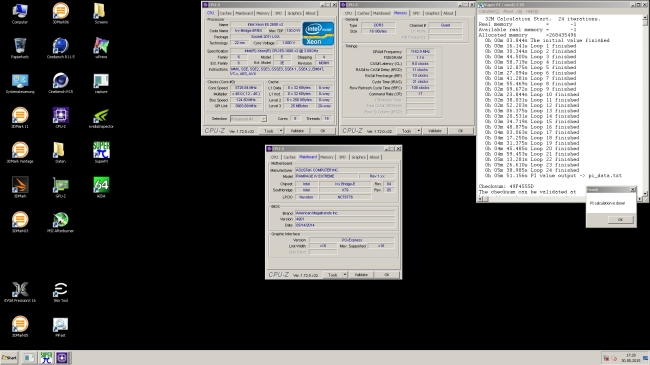Image resolution: width=650 pixels, height=365 pixels.
Task: Click Validate in the Mainboard CPU-Z window
Action: 361,275
